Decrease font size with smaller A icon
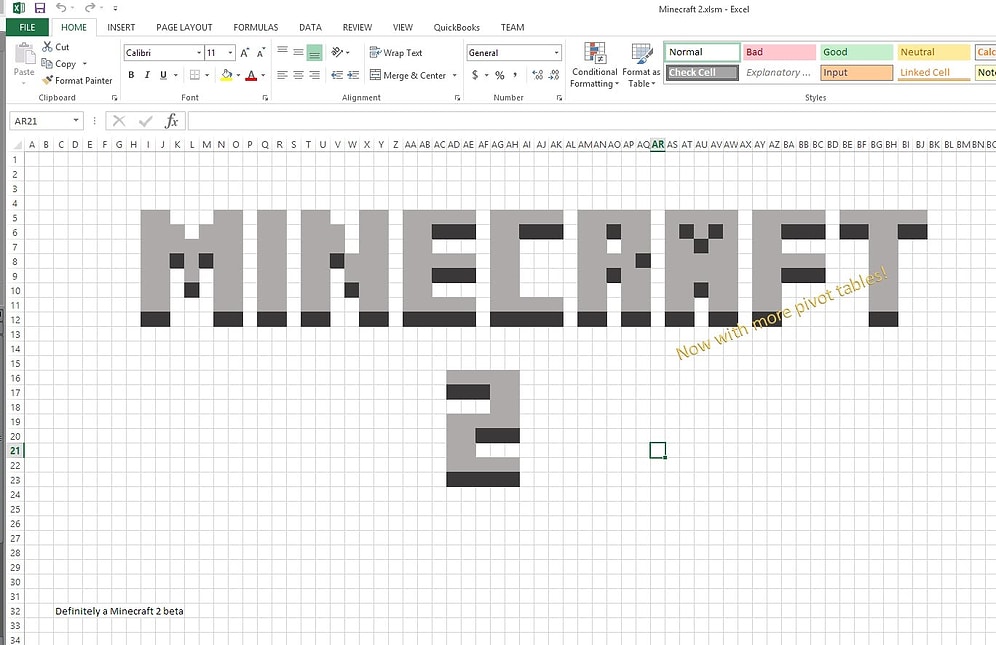The width and height of the screenshot is (996, 645). 260,53
